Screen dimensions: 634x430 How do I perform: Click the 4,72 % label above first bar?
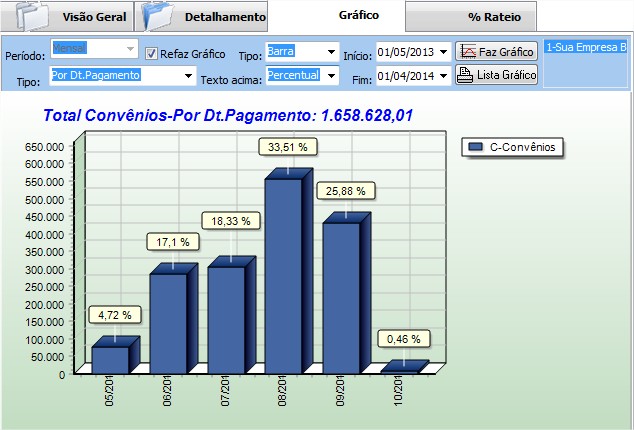pyautogui.click(x=115, y=314)
